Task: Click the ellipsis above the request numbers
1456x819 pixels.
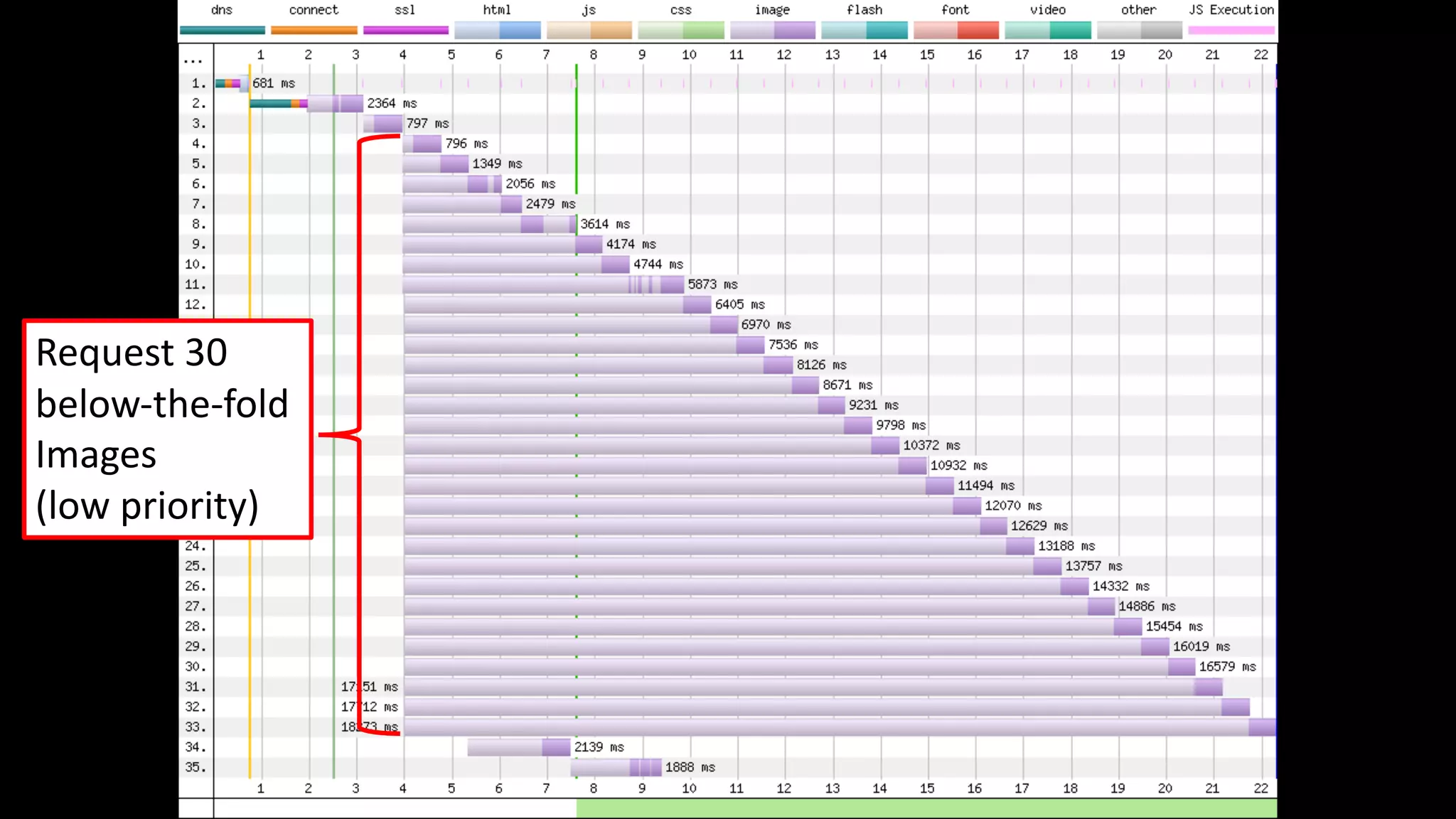Action: (193, 60)
